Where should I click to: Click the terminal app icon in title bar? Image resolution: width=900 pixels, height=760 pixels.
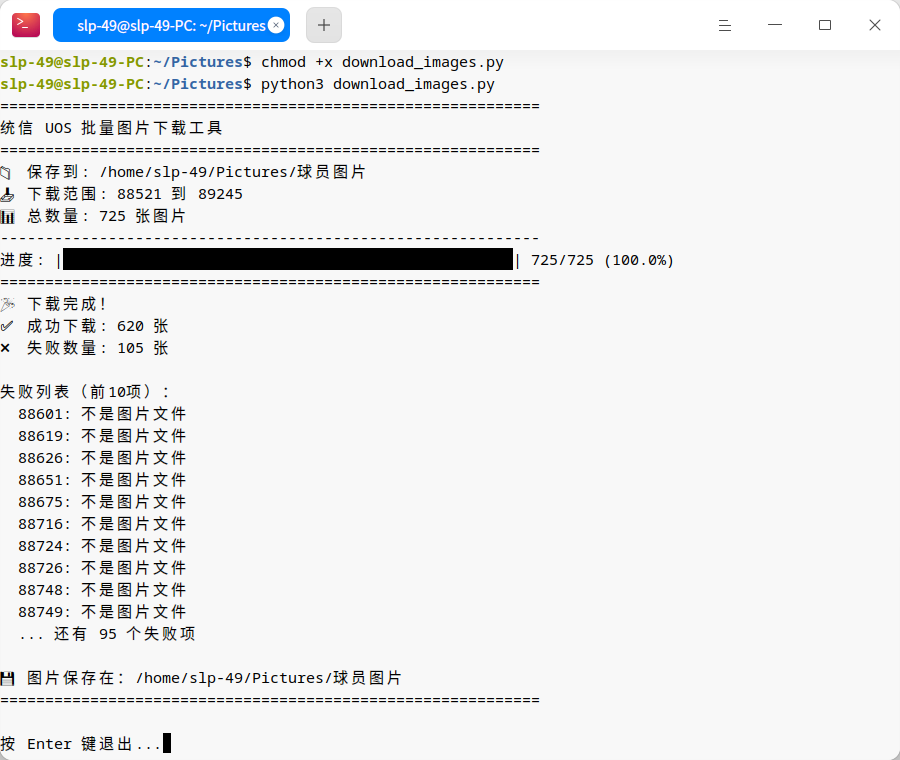point(26,25)
